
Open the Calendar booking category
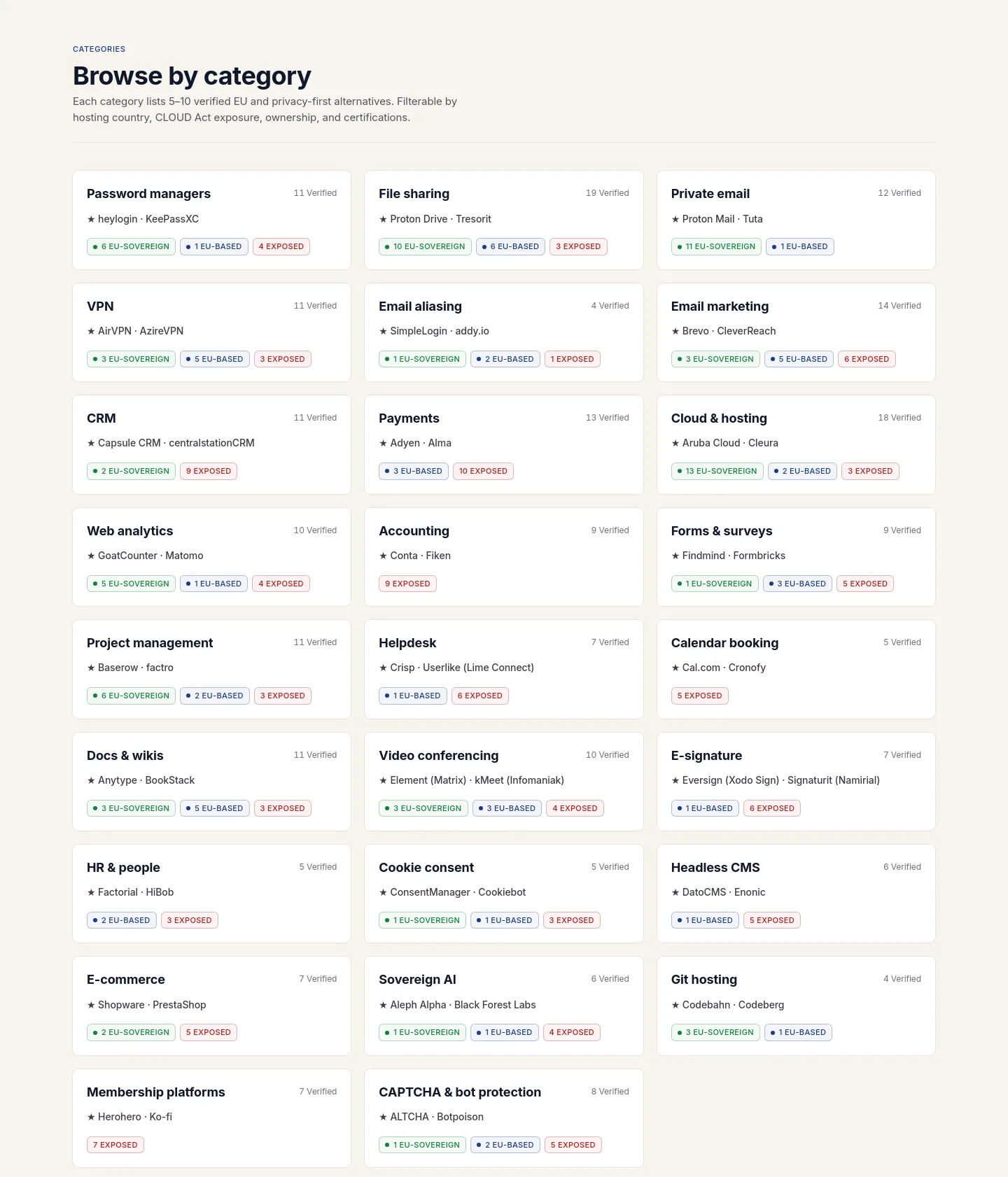[x=796, y=669]
